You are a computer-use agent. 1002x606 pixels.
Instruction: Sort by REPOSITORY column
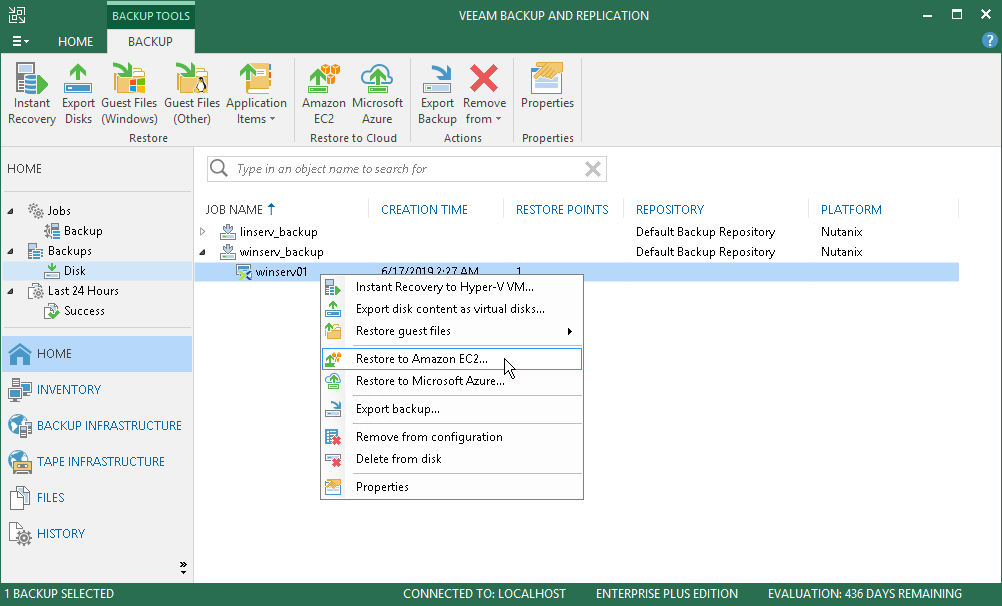point(670,210)
